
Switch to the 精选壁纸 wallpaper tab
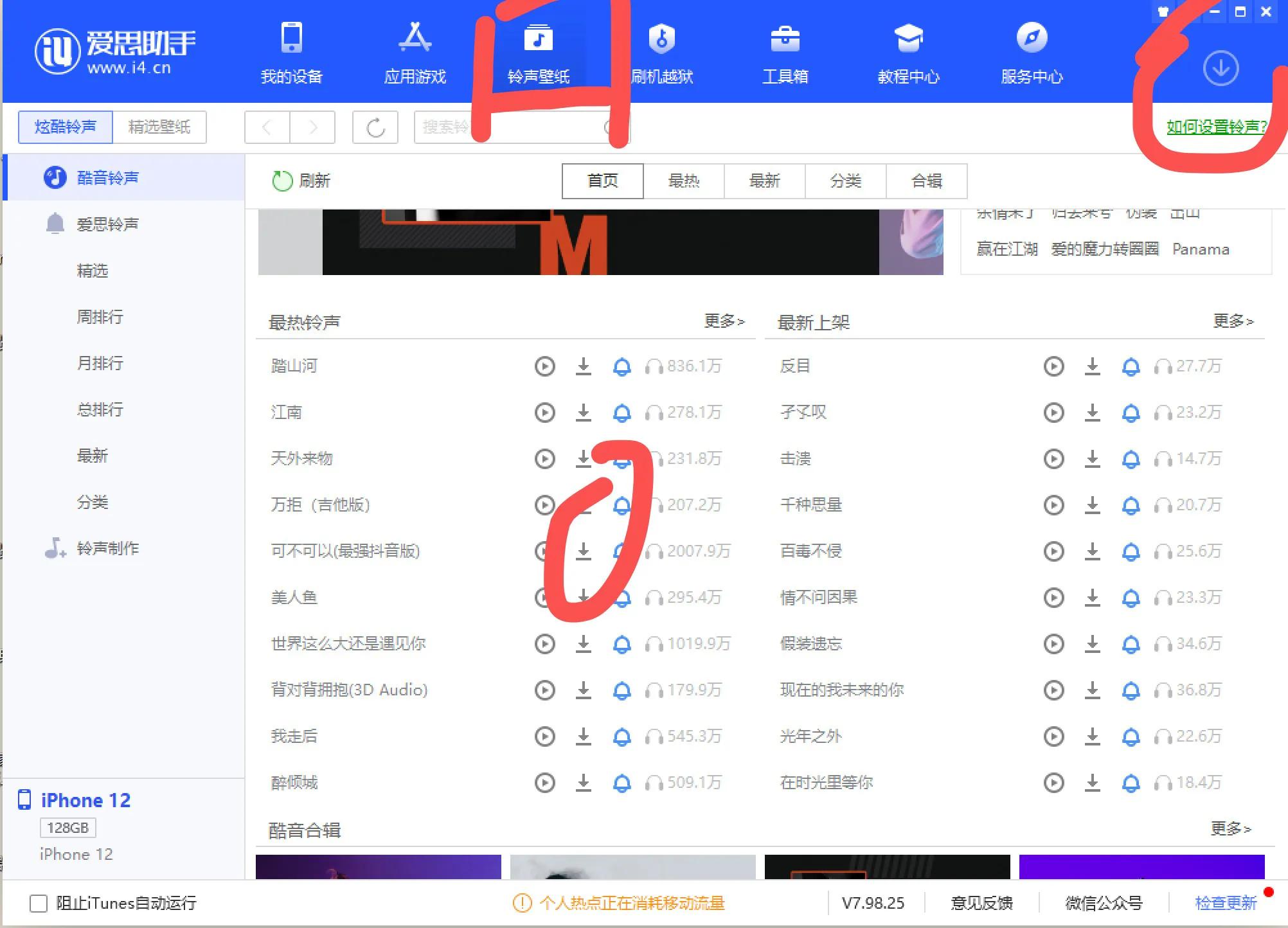point(159,127)
